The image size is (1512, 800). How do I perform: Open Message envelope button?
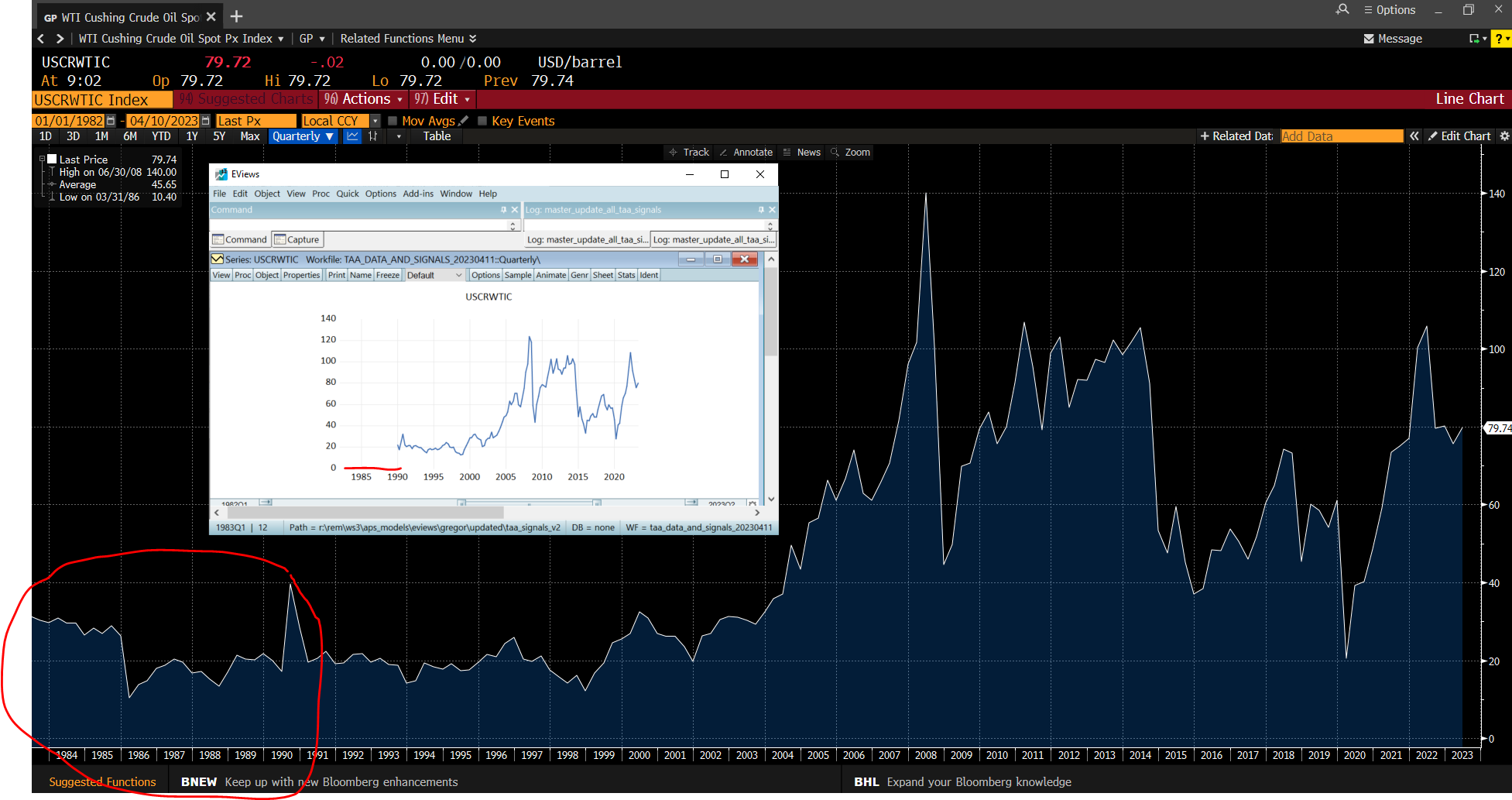pos(1393,39)
